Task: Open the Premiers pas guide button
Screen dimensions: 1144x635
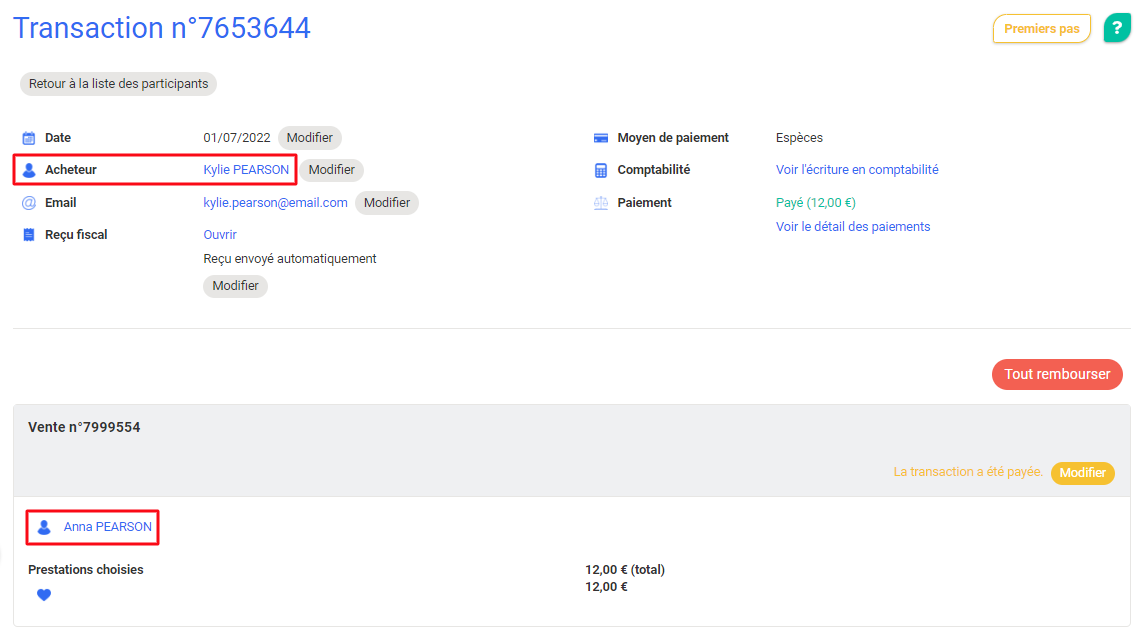Action: point(1041,29)
